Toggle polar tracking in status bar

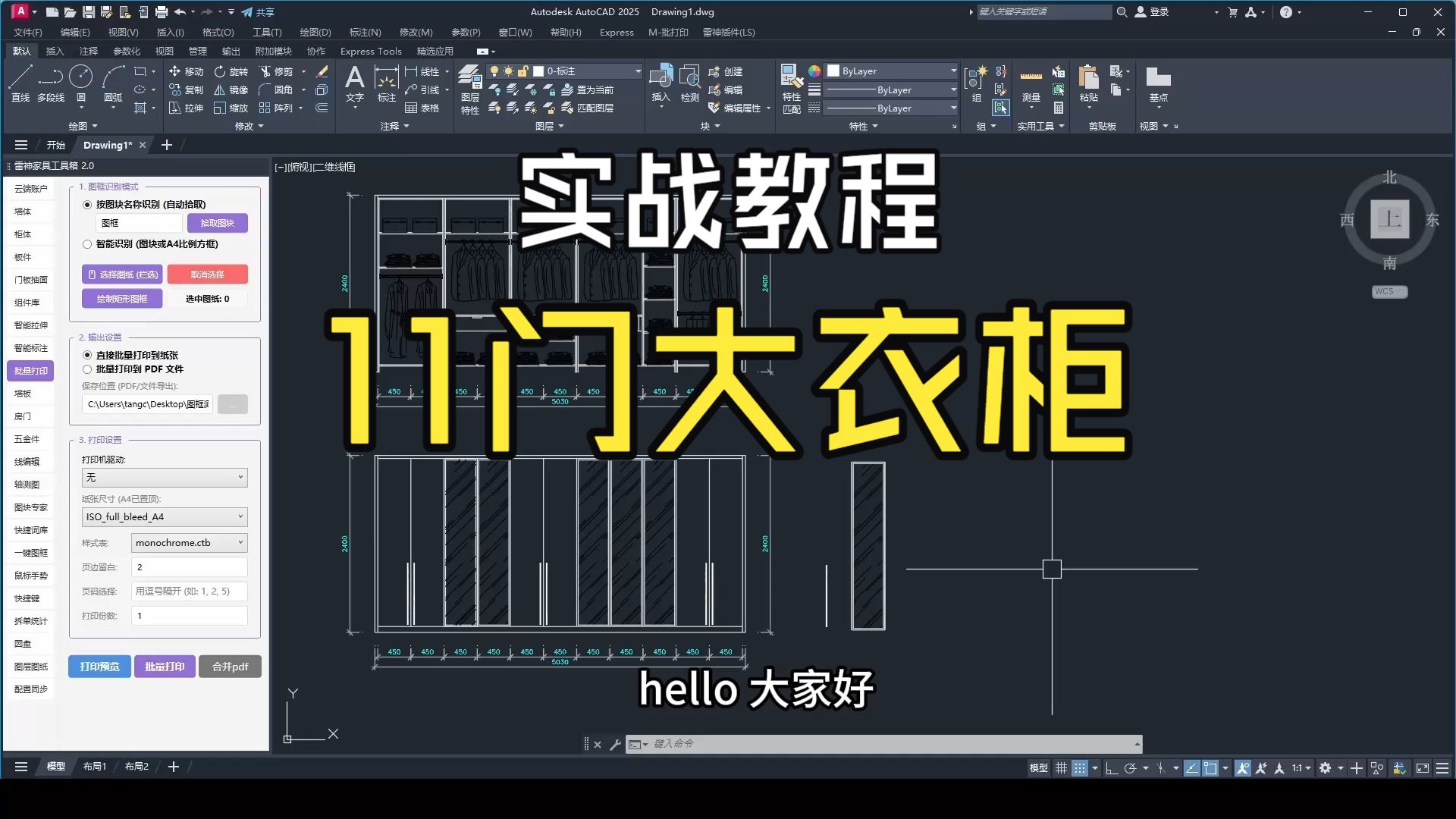point(1130,768)
